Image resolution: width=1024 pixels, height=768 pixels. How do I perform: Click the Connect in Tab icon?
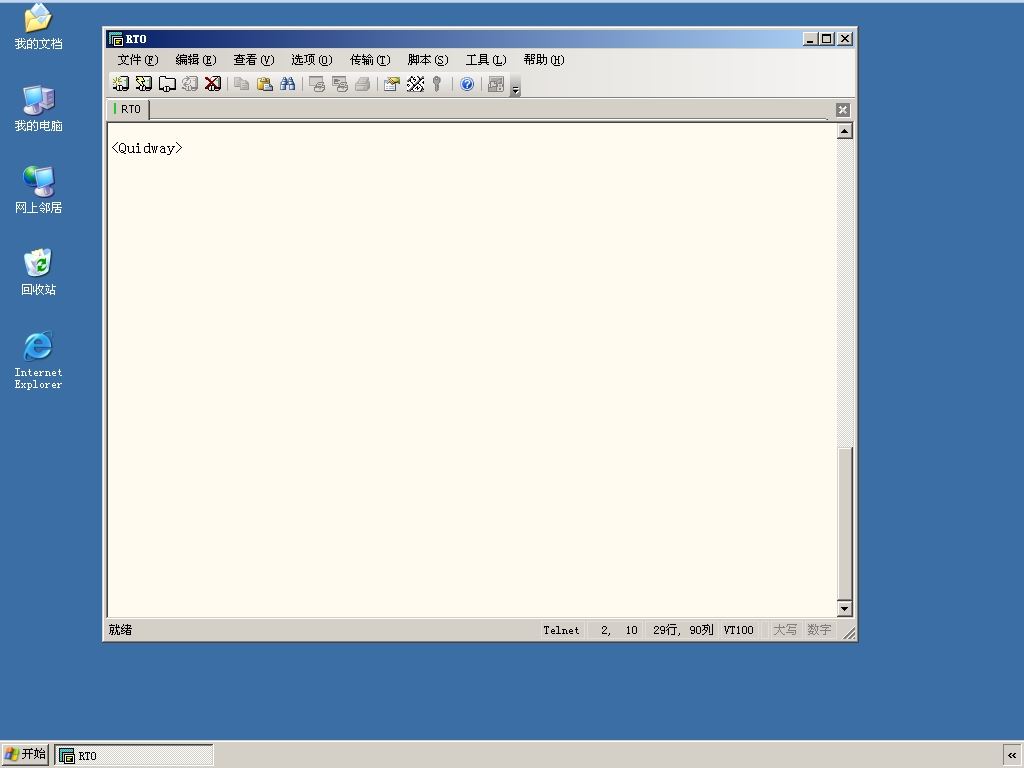167,84
